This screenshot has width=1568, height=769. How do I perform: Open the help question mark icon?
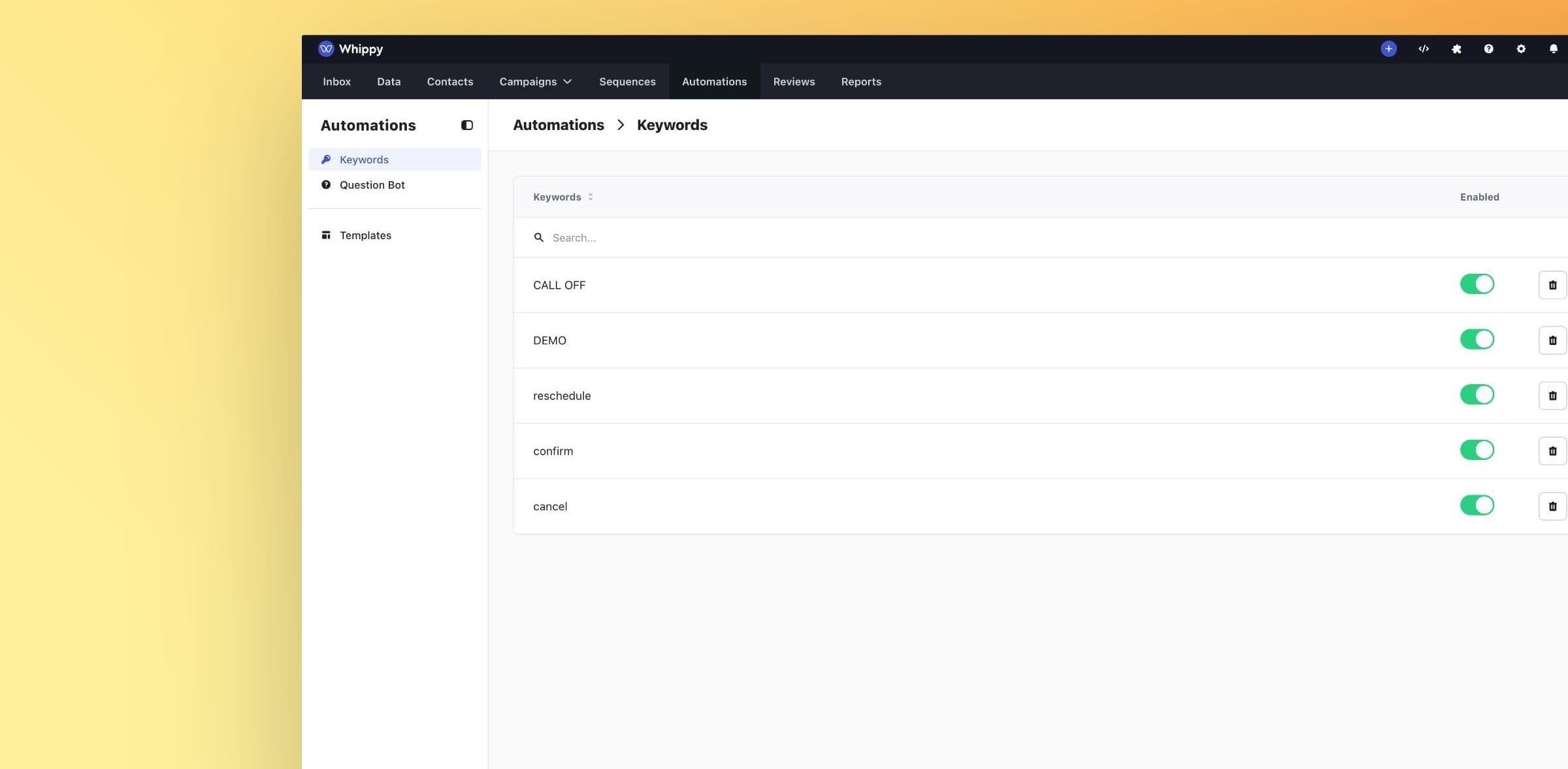coord(1489,48)
